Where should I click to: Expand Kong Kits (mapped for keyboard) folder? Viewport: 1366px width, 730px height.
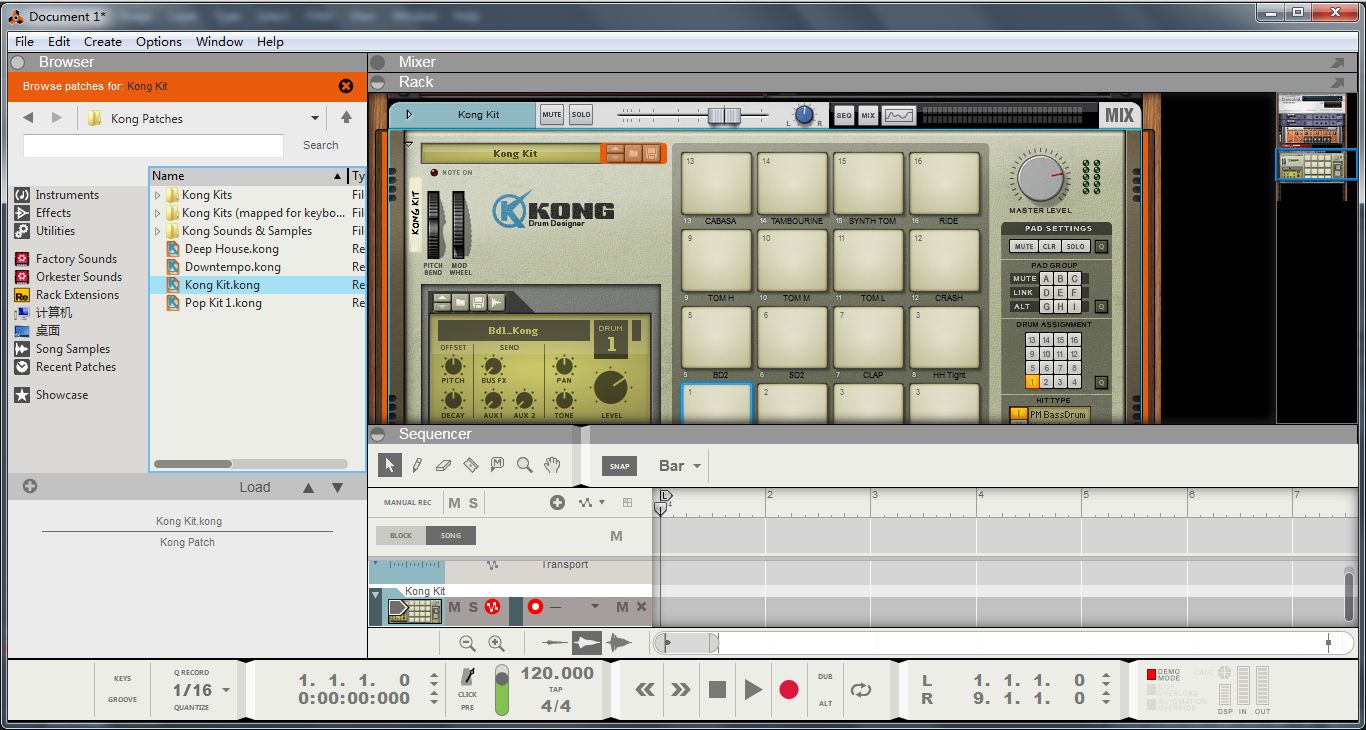tap(157, 213)
